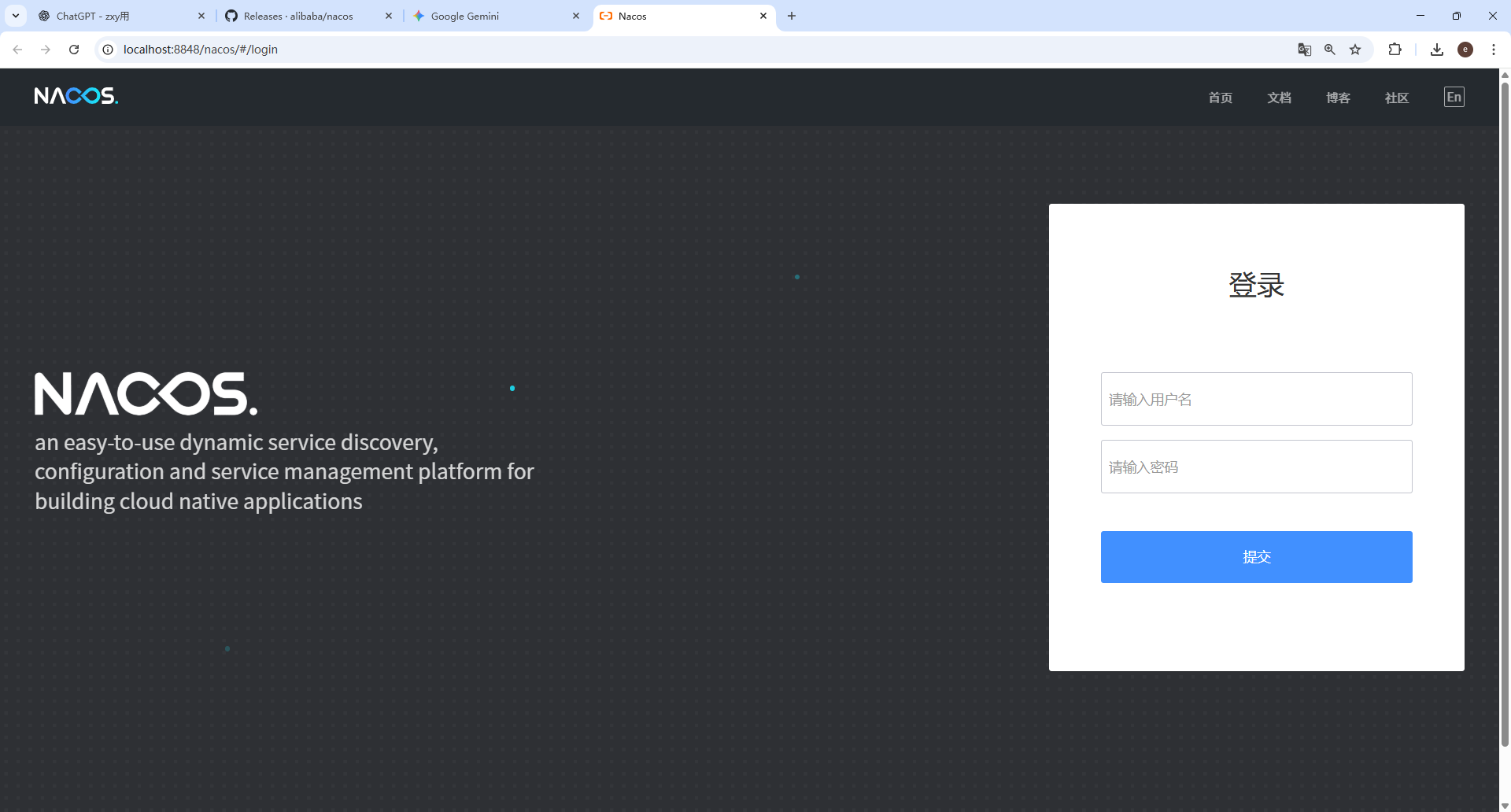The image size is (1511, 812).
Task: Bookmark this page with the star icon
Action: pyautogui.click(x=1355, y=50)
